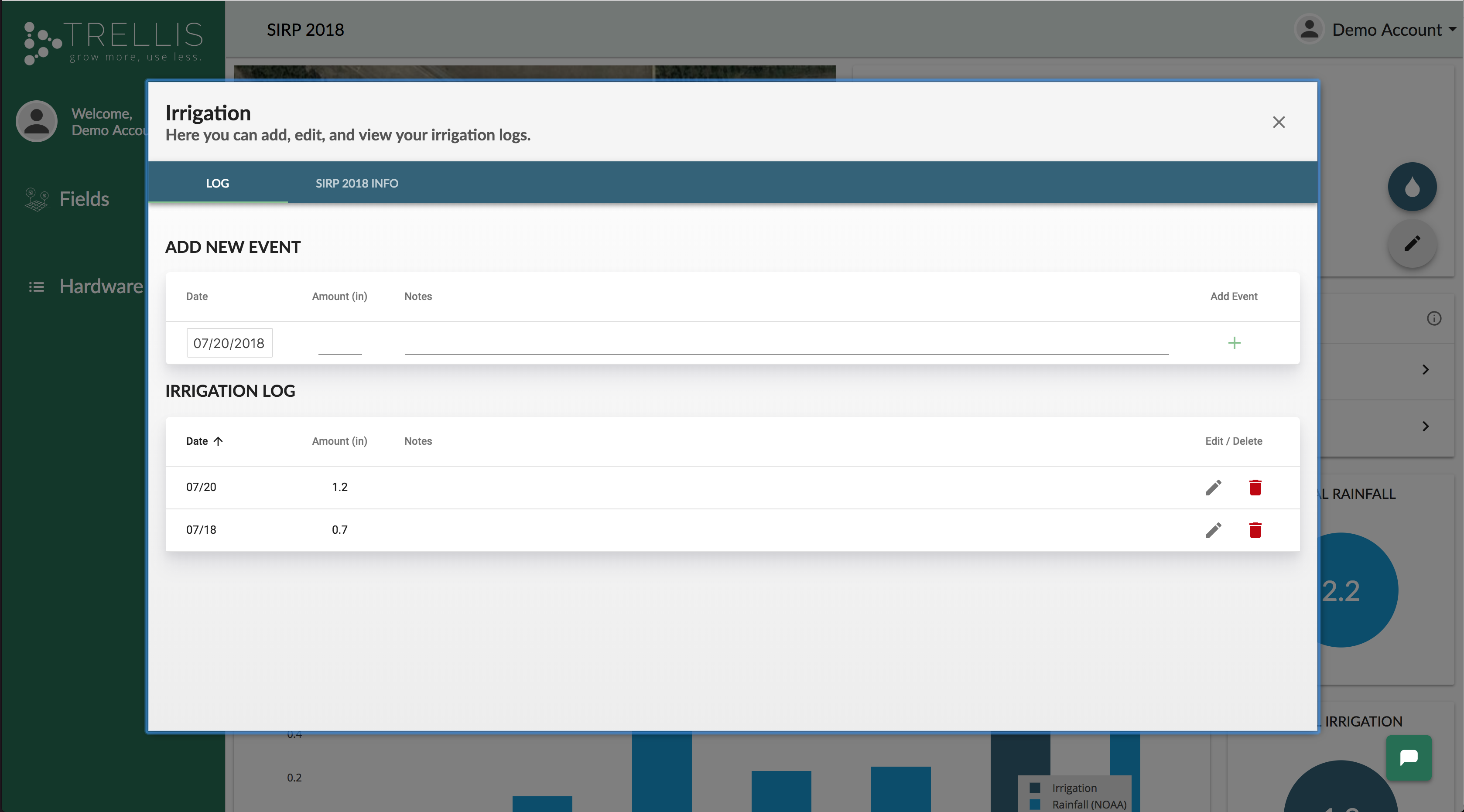This screenshot has width=1464, height=812.
Task: Select the LOG tab
Action: [x=217, y=183]
